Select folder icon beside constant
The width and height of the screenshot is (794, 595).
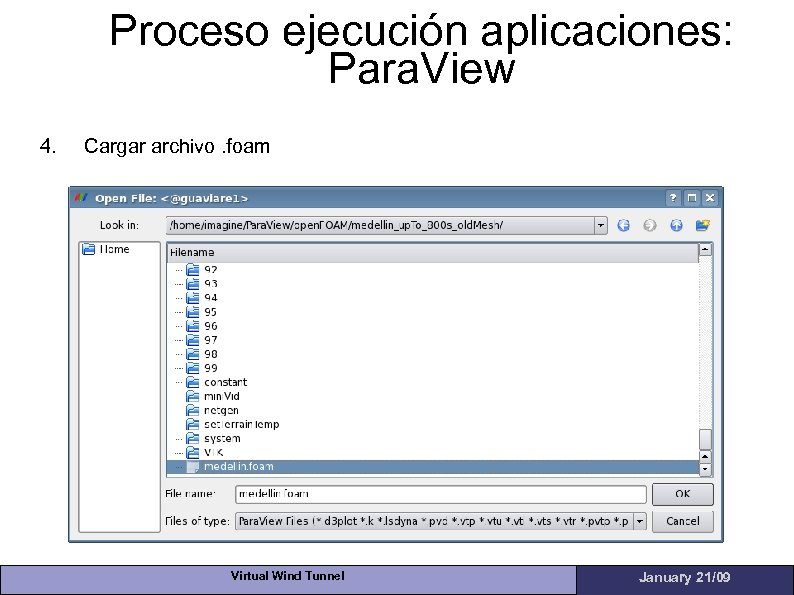click(192, 382)
